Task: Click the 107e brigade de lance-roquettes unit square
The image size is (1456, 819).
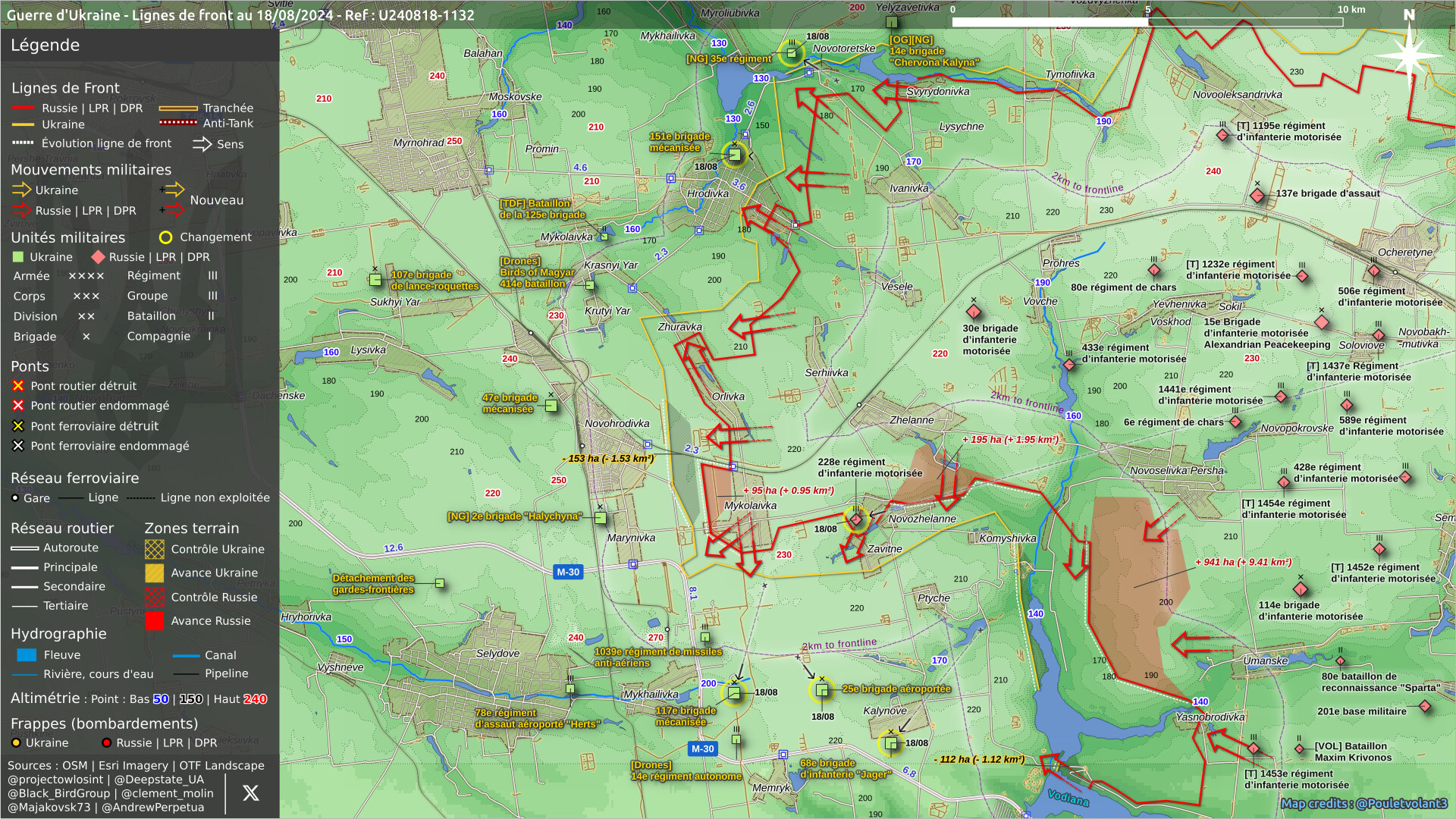Action: 375,280
